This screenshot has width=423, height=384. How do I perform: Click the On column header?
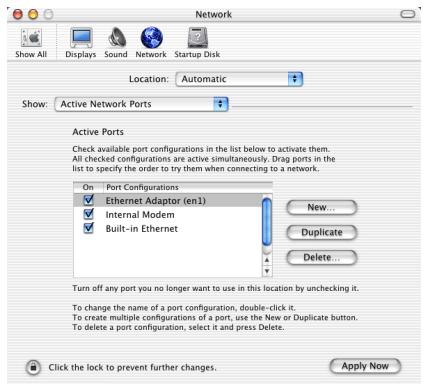click(x=88, y=187)
